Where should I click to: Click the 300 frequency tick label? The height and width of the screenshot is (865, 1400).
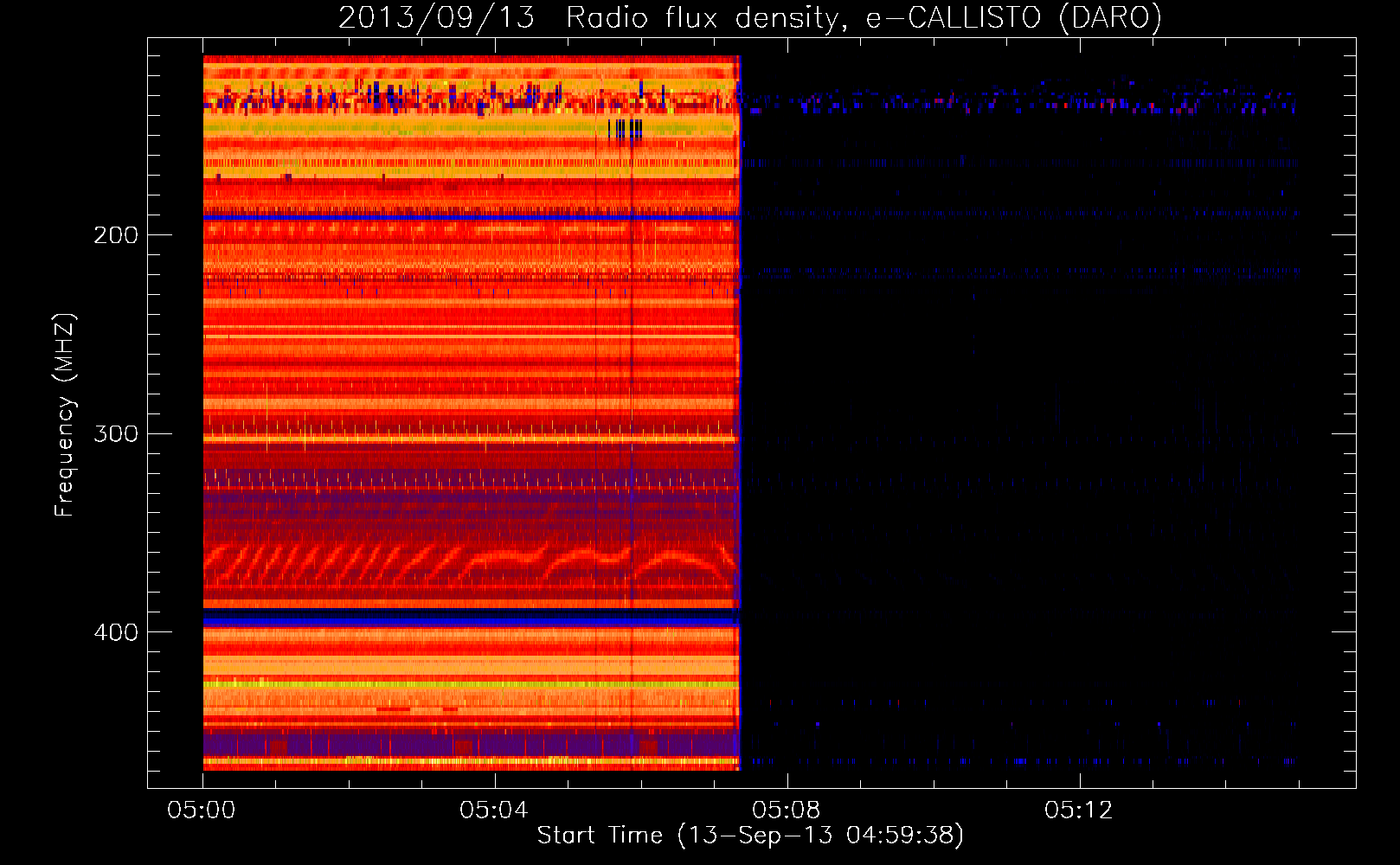click(x=116, y=433)
